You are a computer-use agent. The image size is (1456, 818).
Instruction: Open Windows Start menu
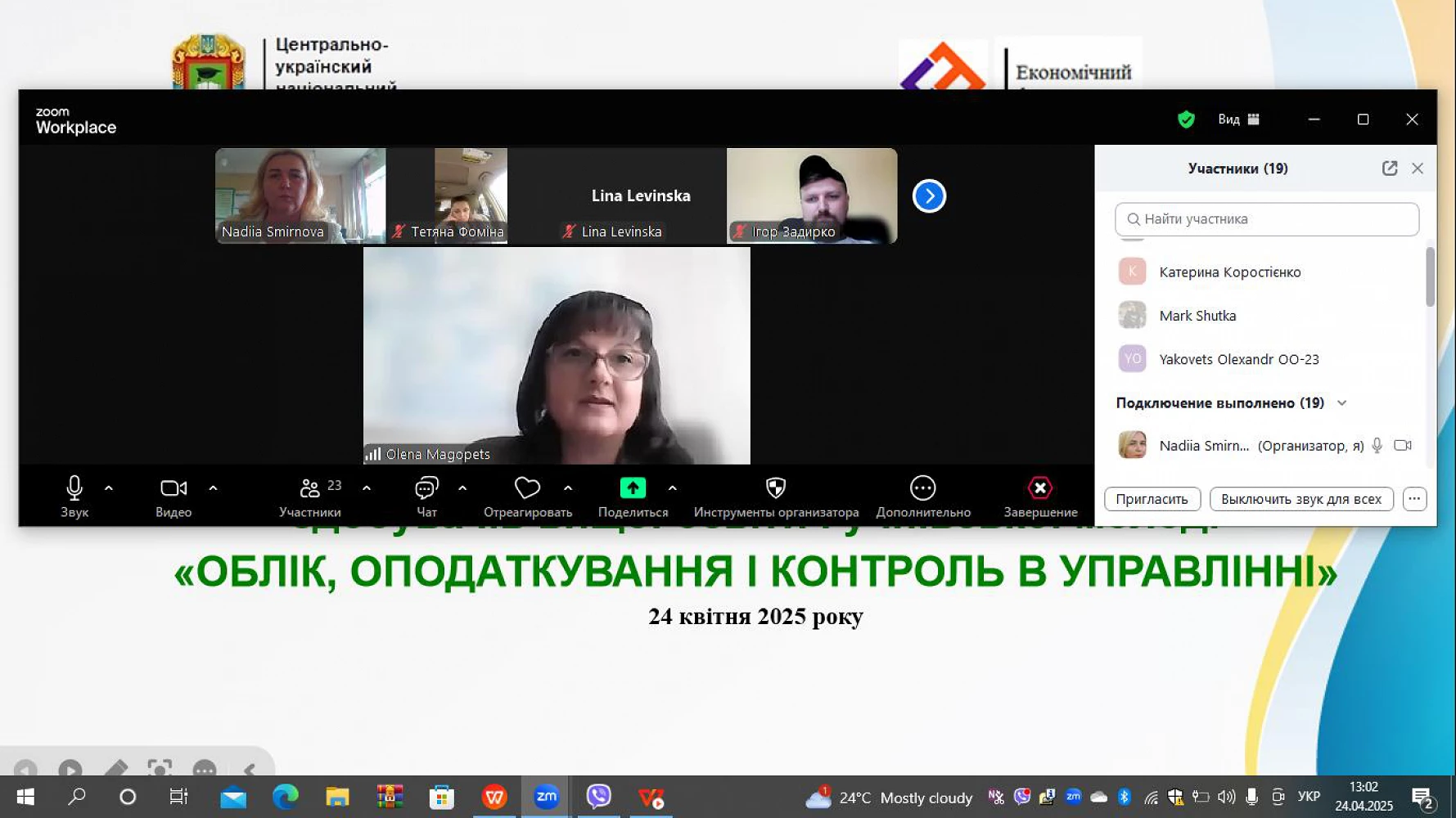(25, 797)
